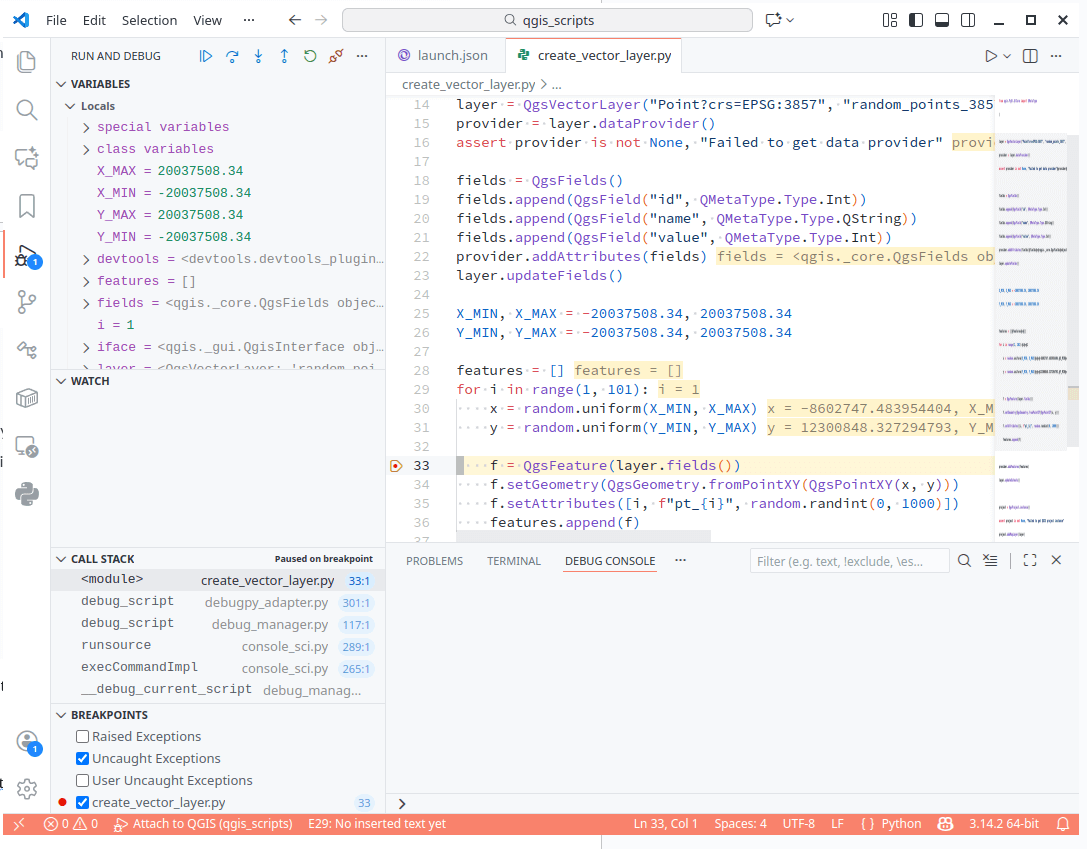The height and width of the screenshot is (849, 1087).
Task: Click the Step Out debug icon
Action: pyautogui.click(x=284, y=57)
